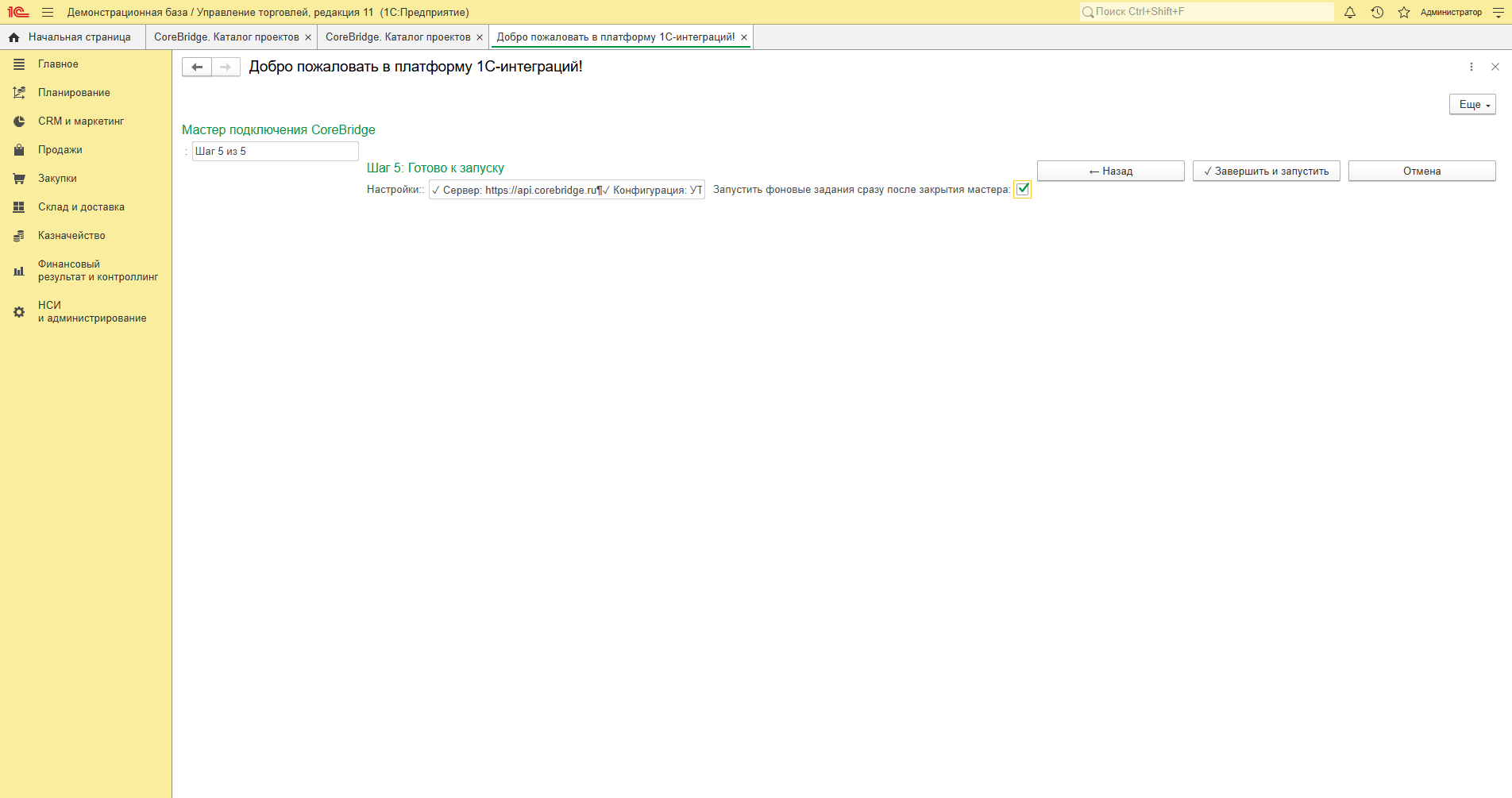Open the main hamburger menu

pos(48,12)
